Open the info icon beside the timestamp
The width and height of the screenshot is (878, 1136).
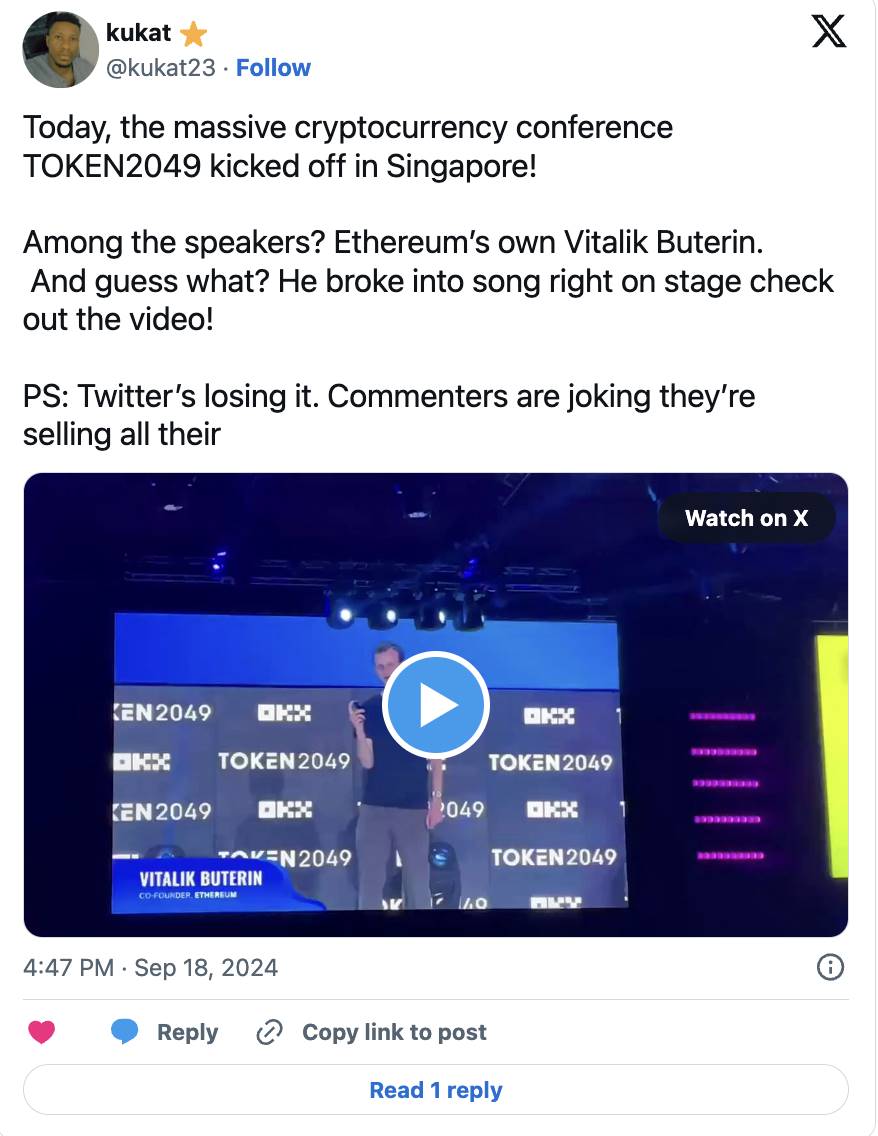[x=831, y=967]
